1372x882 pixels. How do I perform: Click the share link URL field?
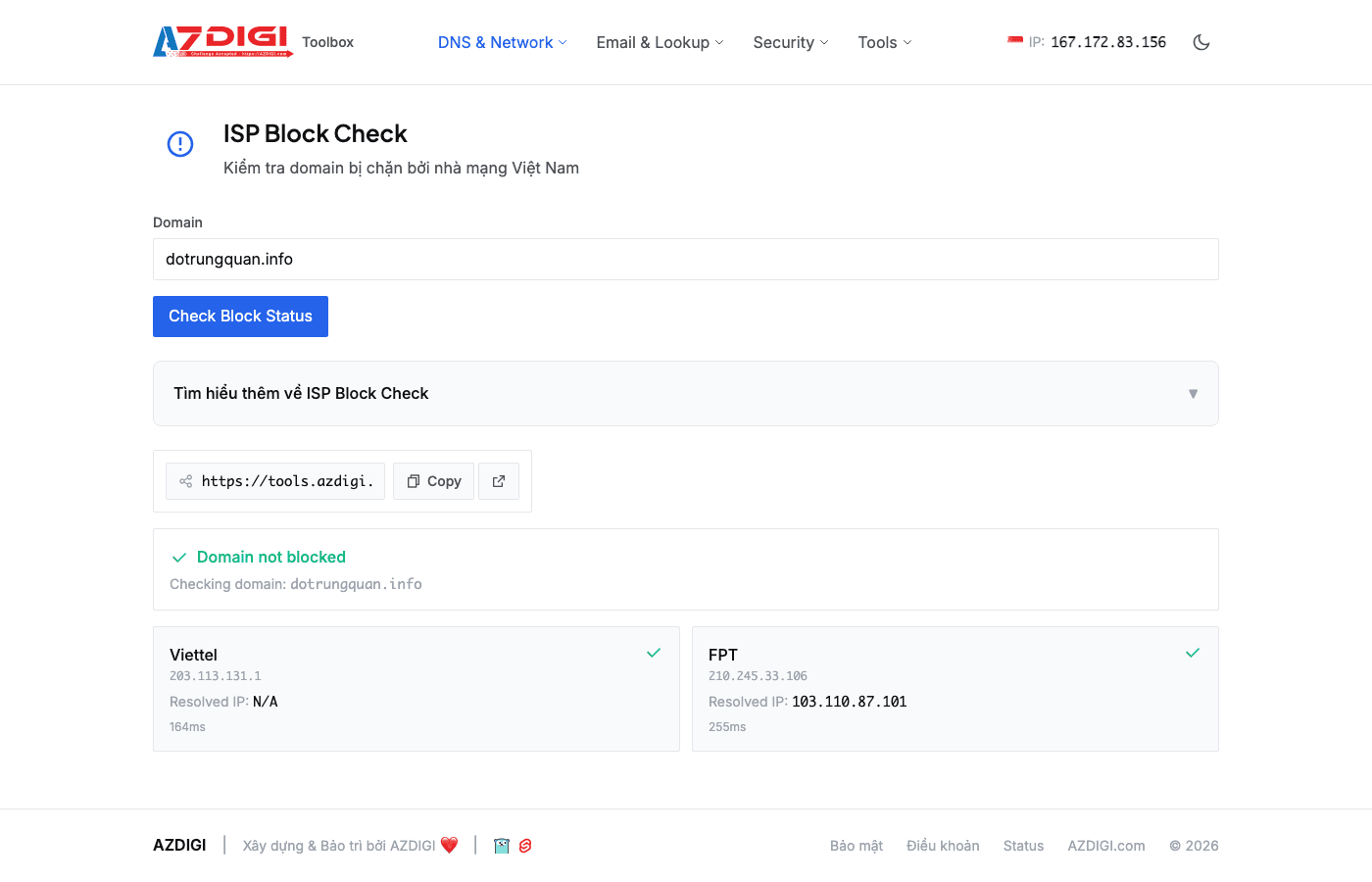point(276,481)
